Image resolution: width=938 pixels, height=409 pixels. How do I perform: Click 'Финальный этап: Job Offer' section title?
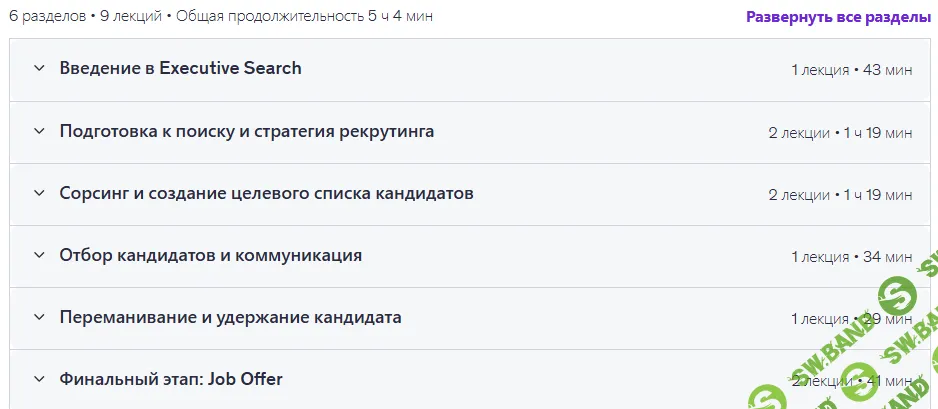click(171, 379)
